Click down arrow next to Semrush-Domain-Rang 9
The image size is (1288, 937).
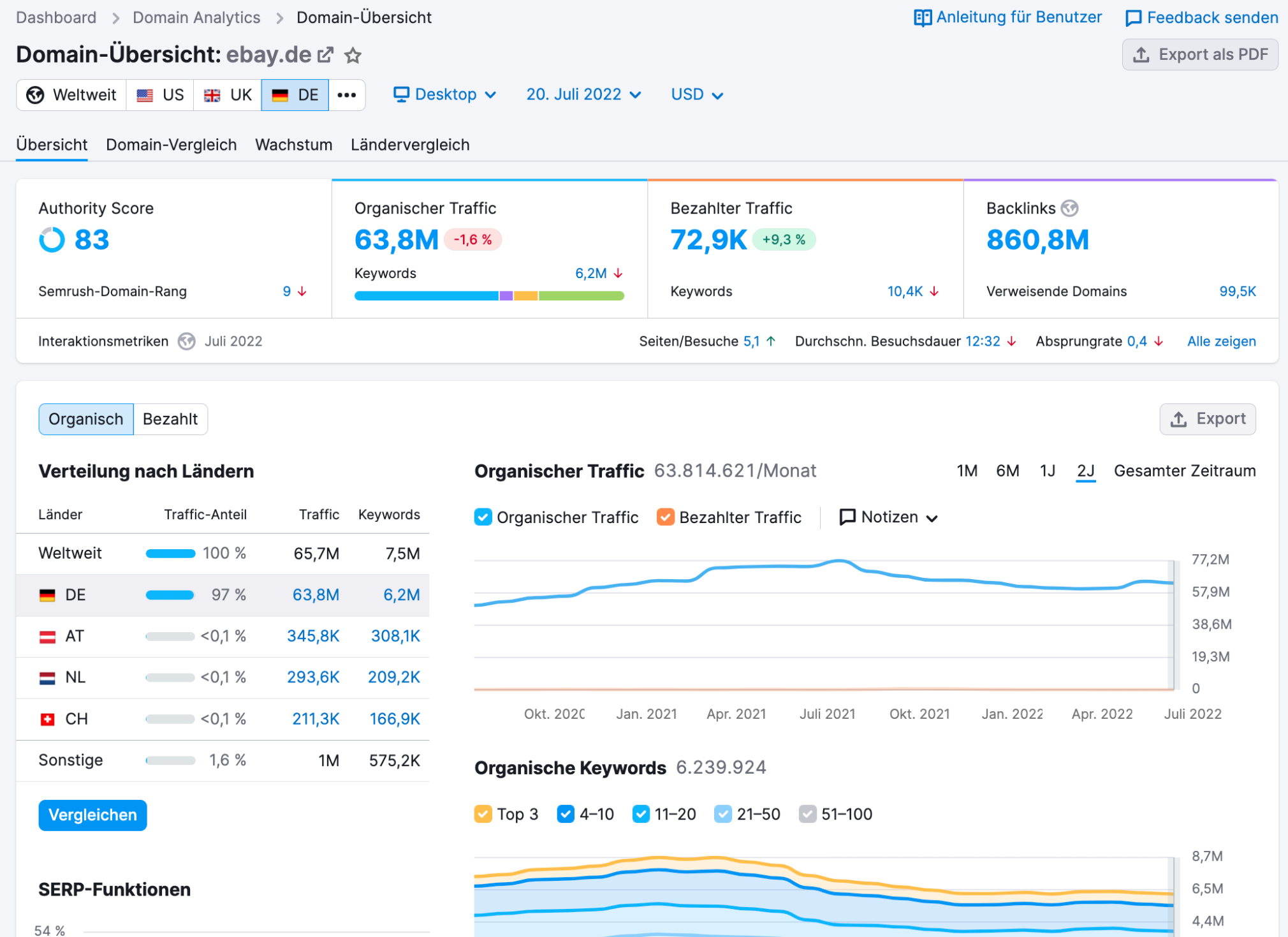302,291
